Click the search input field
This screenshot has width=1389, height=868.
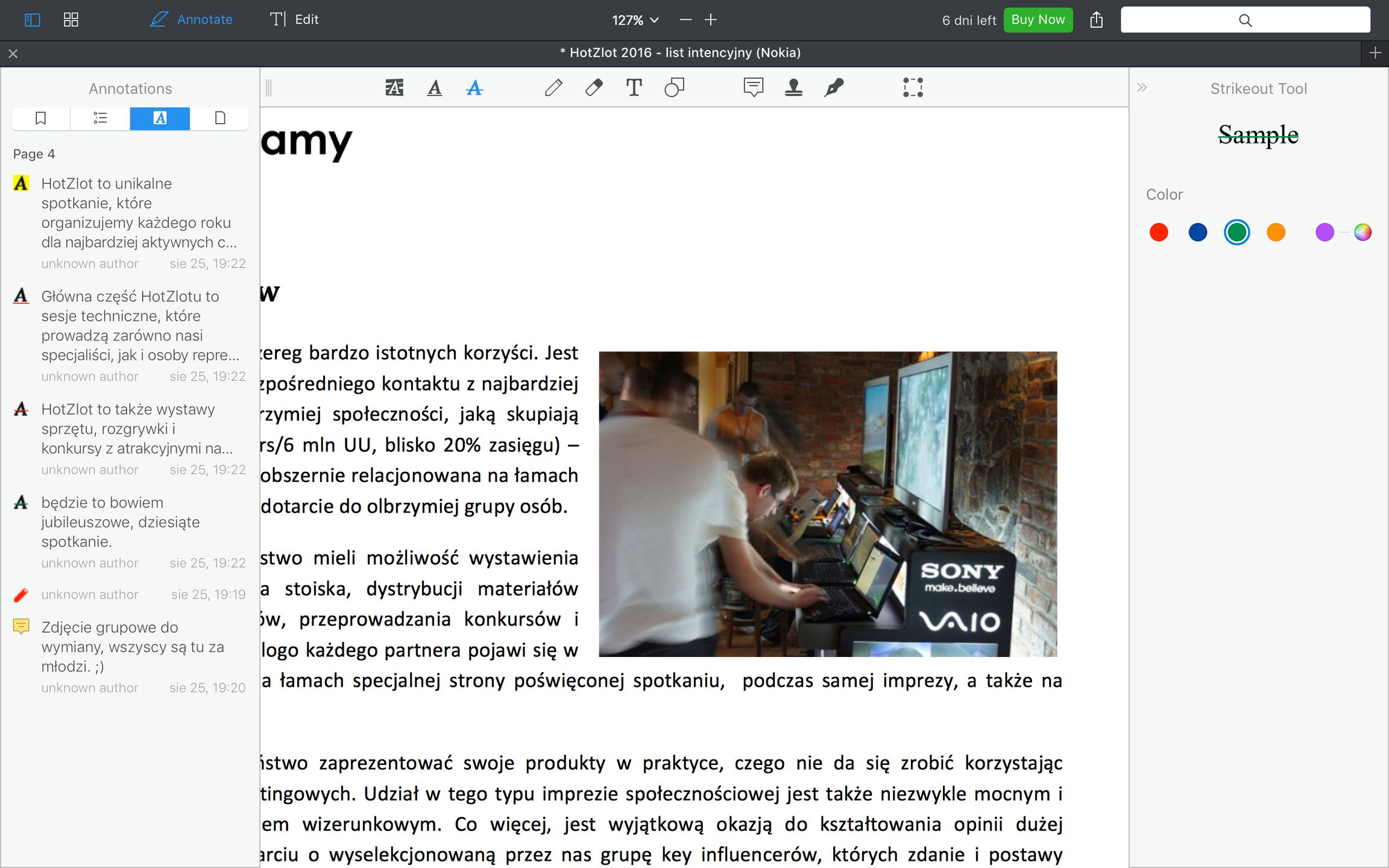(x=1245, y=20)
